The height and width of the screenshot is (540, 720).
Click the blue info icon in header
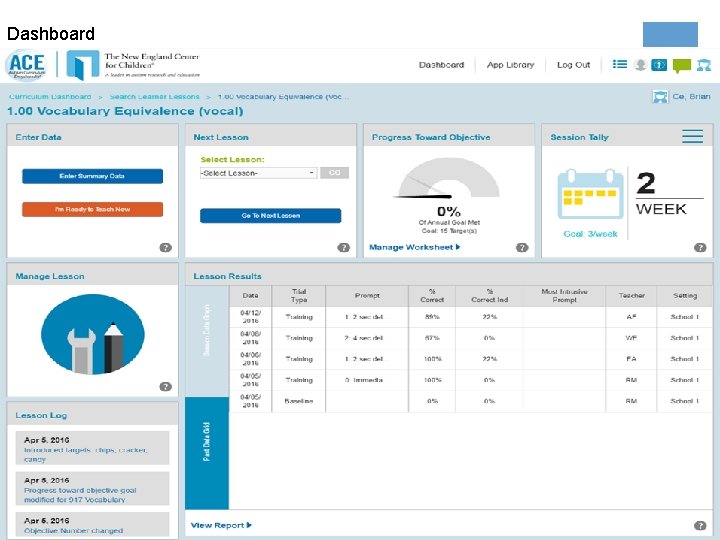click(x=659, y=65)
